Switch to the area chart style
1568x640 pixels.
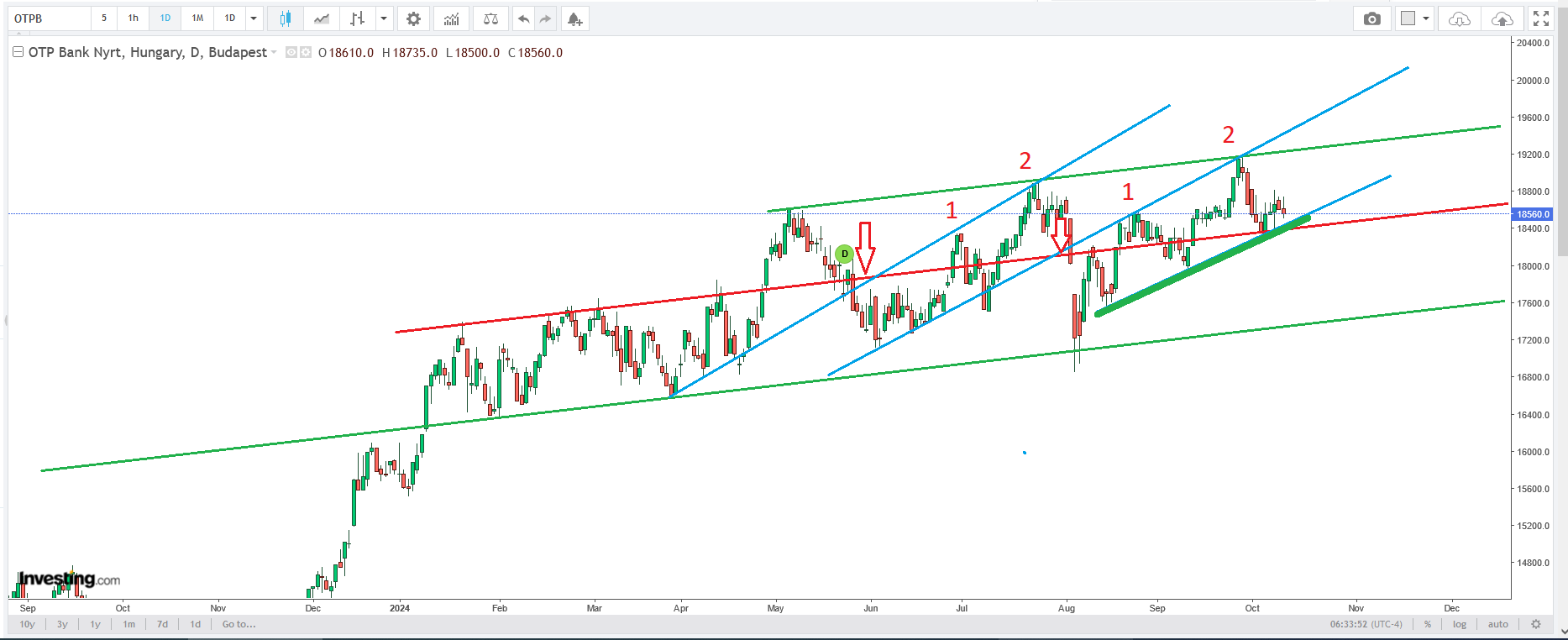(x=321, y=18)
